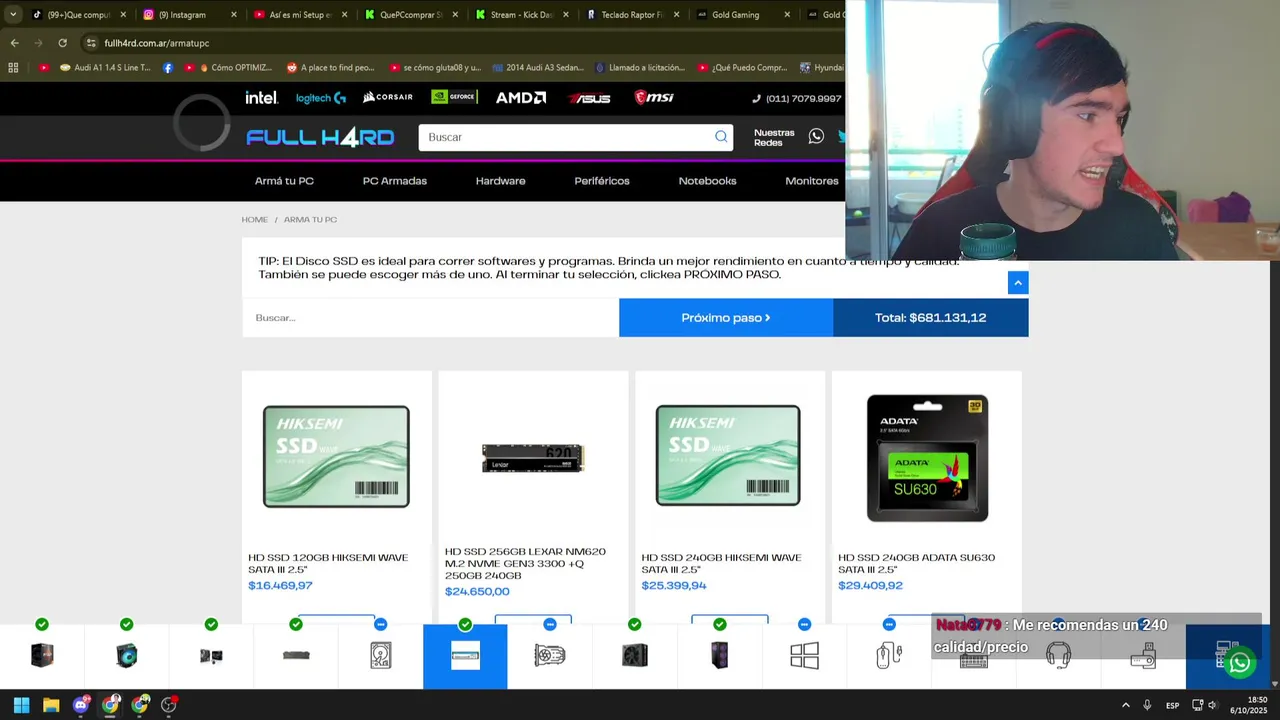Open the Monitores menu
The image size is (1280, 720).
812,181
